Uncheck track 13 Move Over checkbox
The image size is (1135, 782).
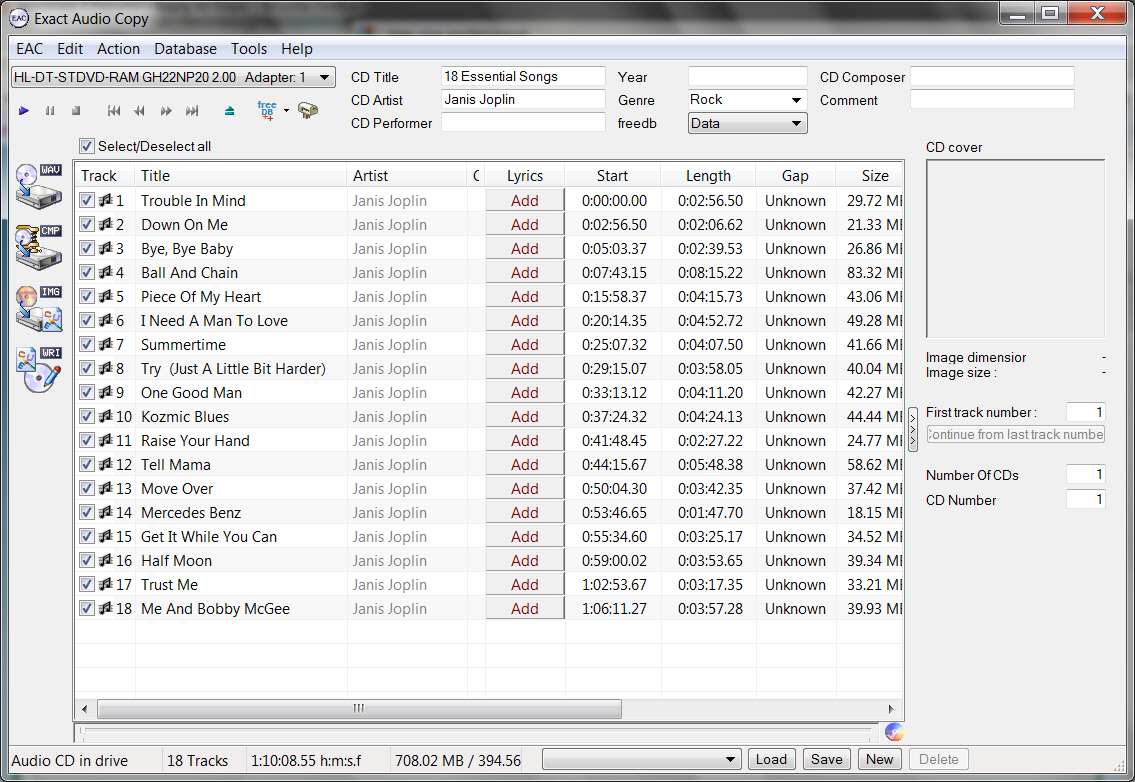[x=87, y=488]
